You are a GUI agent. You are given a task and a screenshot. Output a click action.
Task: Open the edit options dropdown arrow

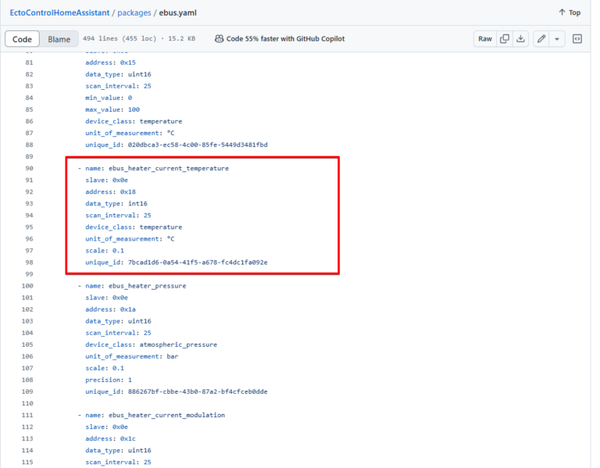click(x=557, y=39)
